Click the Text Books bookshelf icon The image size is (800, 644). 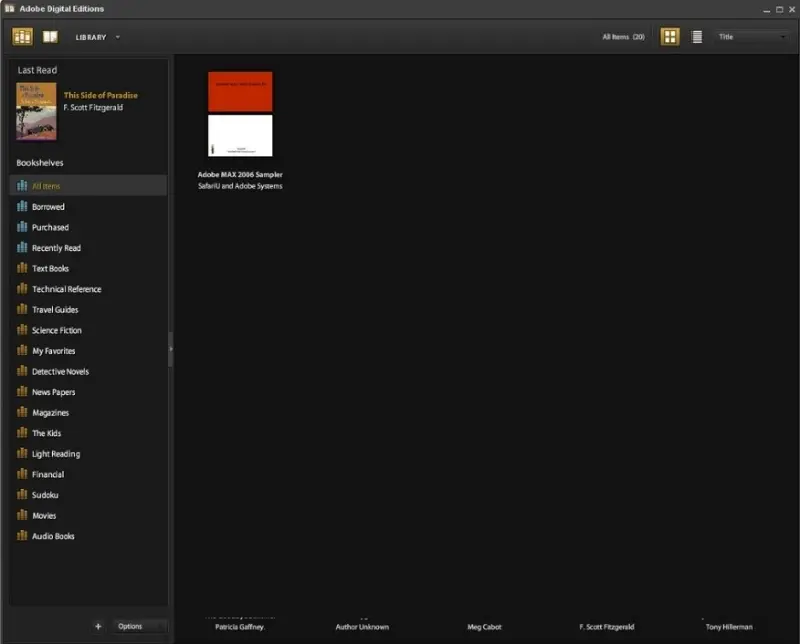pyautogui.click(x=22, y=268)
